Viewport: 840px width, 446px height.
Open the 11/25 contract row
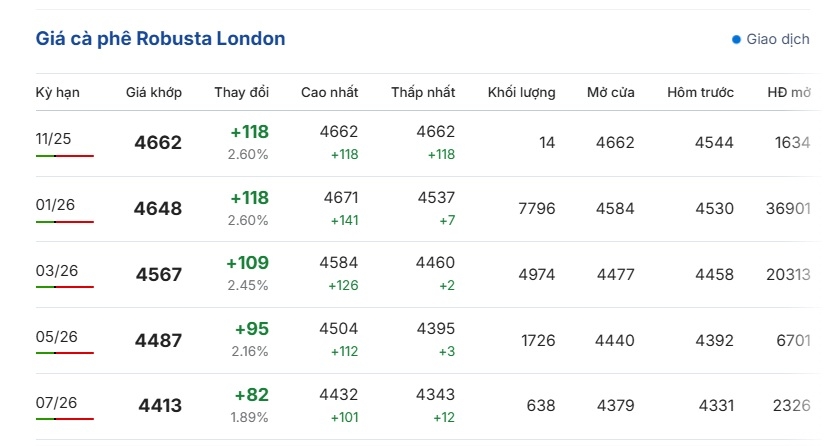coord(52,138)
